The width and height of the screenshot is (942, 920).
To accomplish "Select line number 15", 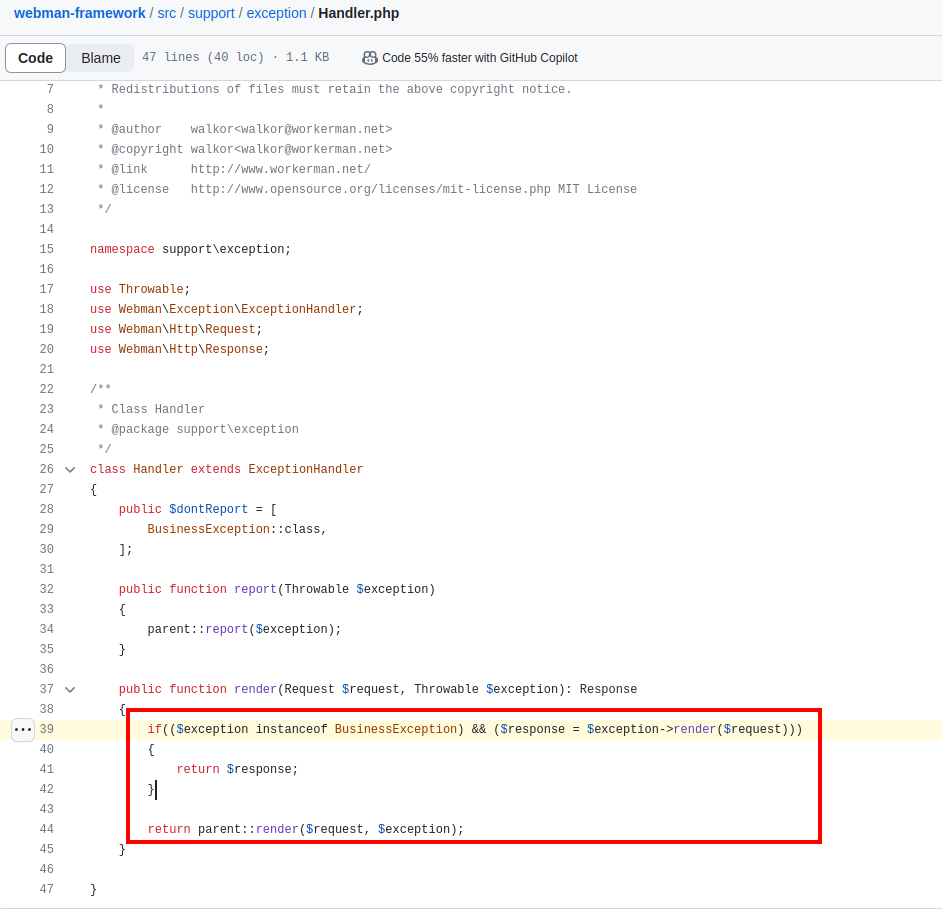I will [47, 249].
